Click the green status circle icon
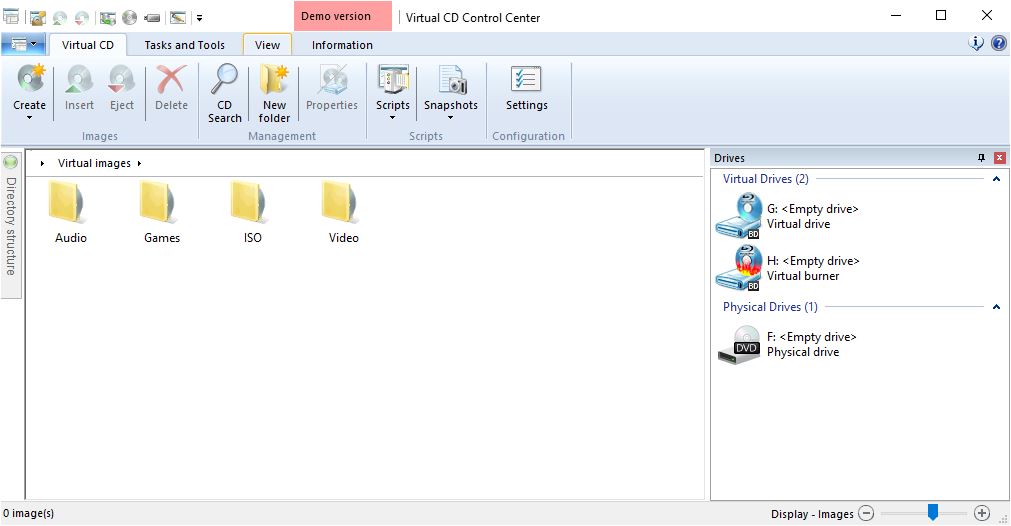Image resolution: width=1011 pixels, height=526 pixels. coord(11,162)
